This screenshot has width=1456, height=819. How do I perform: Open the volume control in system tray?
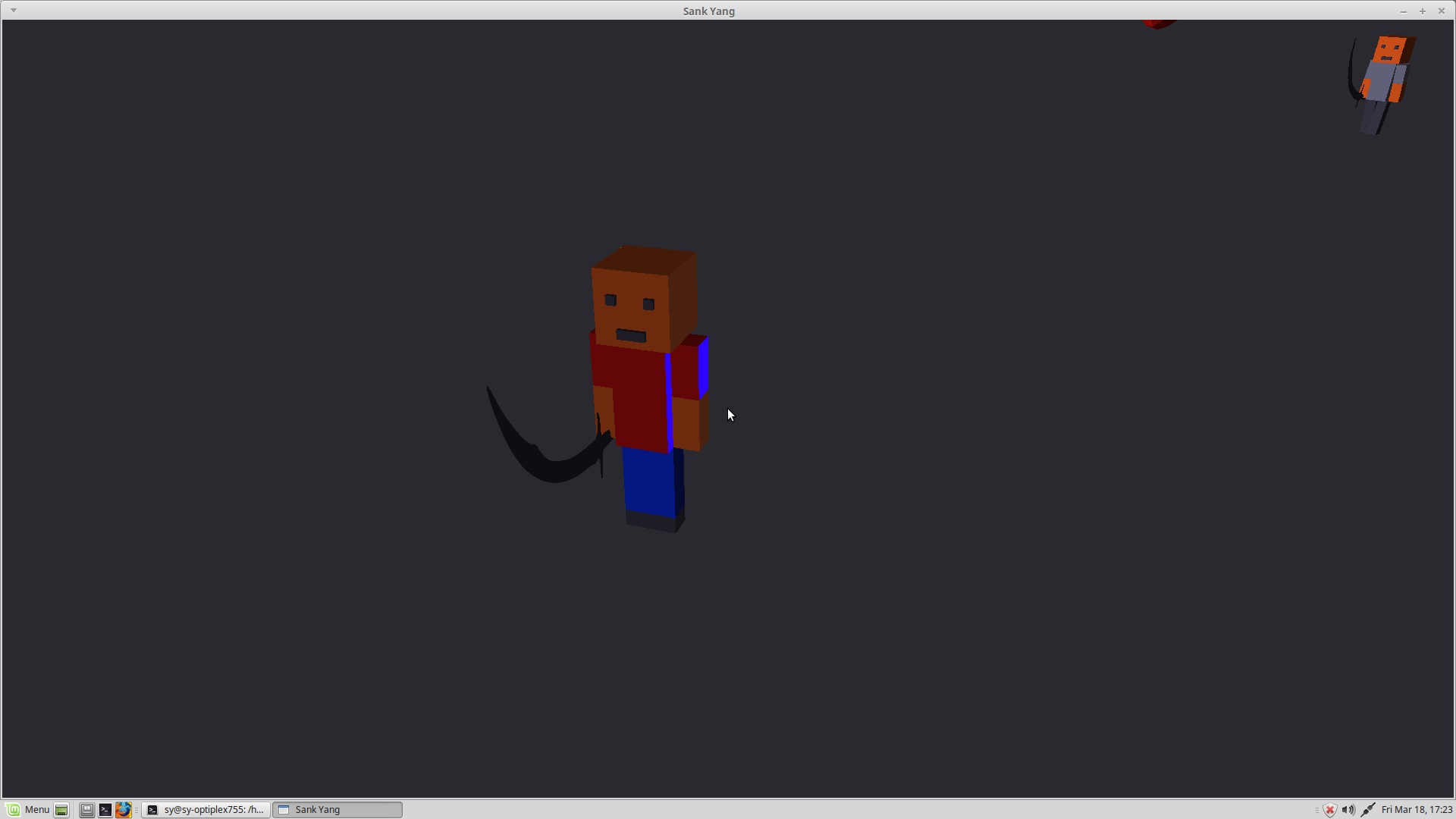coord(1348,810)
